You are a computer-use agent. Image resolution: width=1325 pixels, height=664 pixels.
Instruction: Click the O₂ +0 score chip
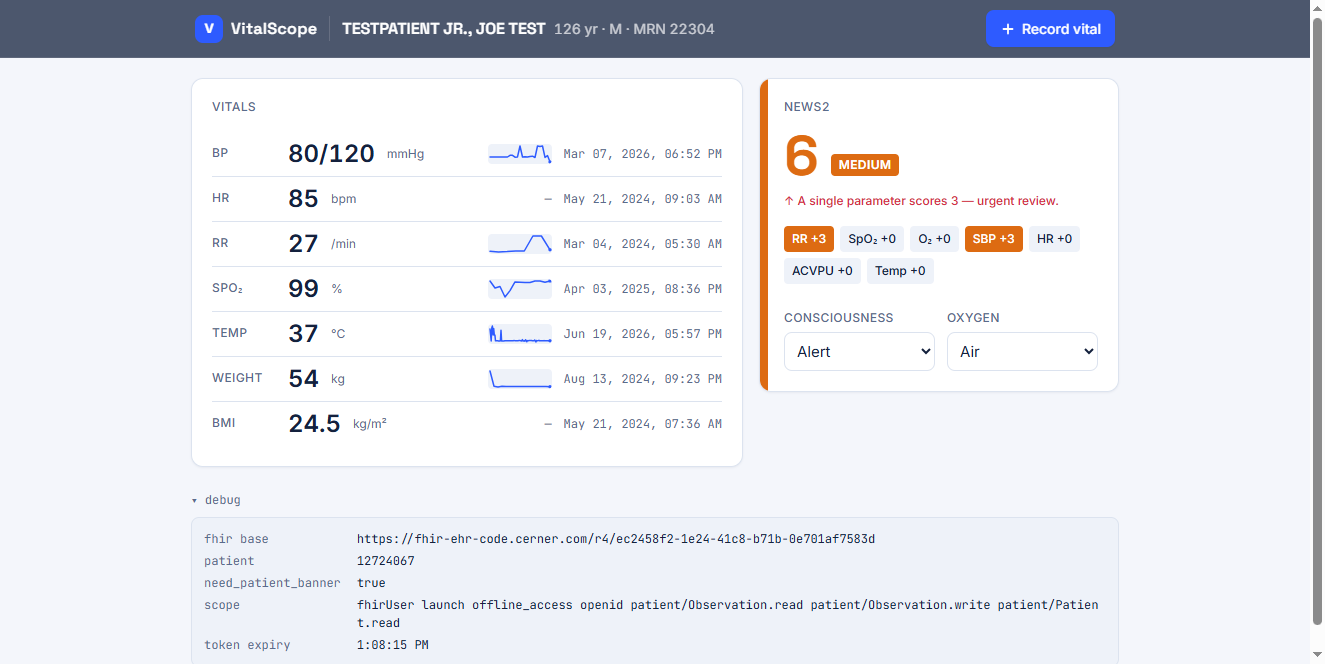pyautogui.click(x=934, y=239)
